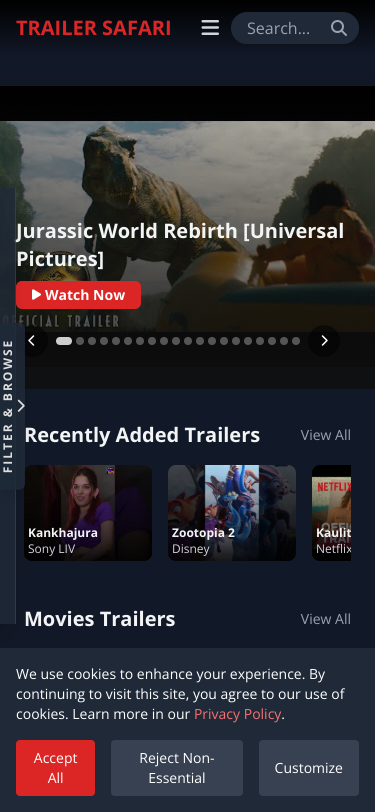Open the Netflix Kaulit trailer card
Image resolution: width=375 pixels, height=812 pixels.
tap(331, 513)
